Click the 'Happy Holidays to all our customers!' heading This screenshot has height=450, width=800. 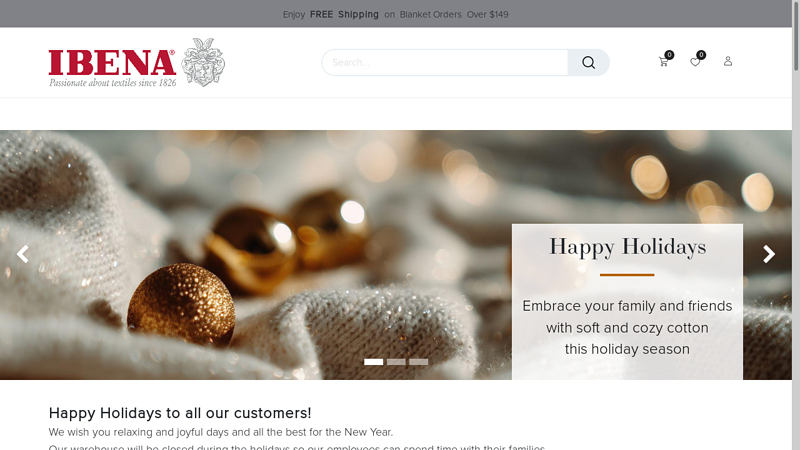[x=180, y=413]
